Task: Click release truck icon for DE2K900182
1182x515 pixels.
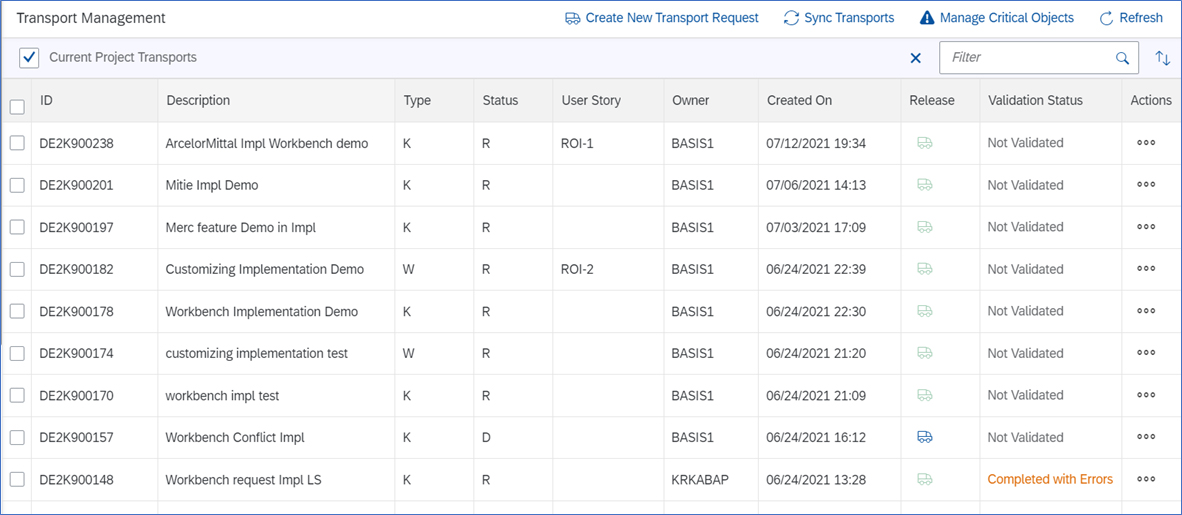Action: (x=924, y=269)
